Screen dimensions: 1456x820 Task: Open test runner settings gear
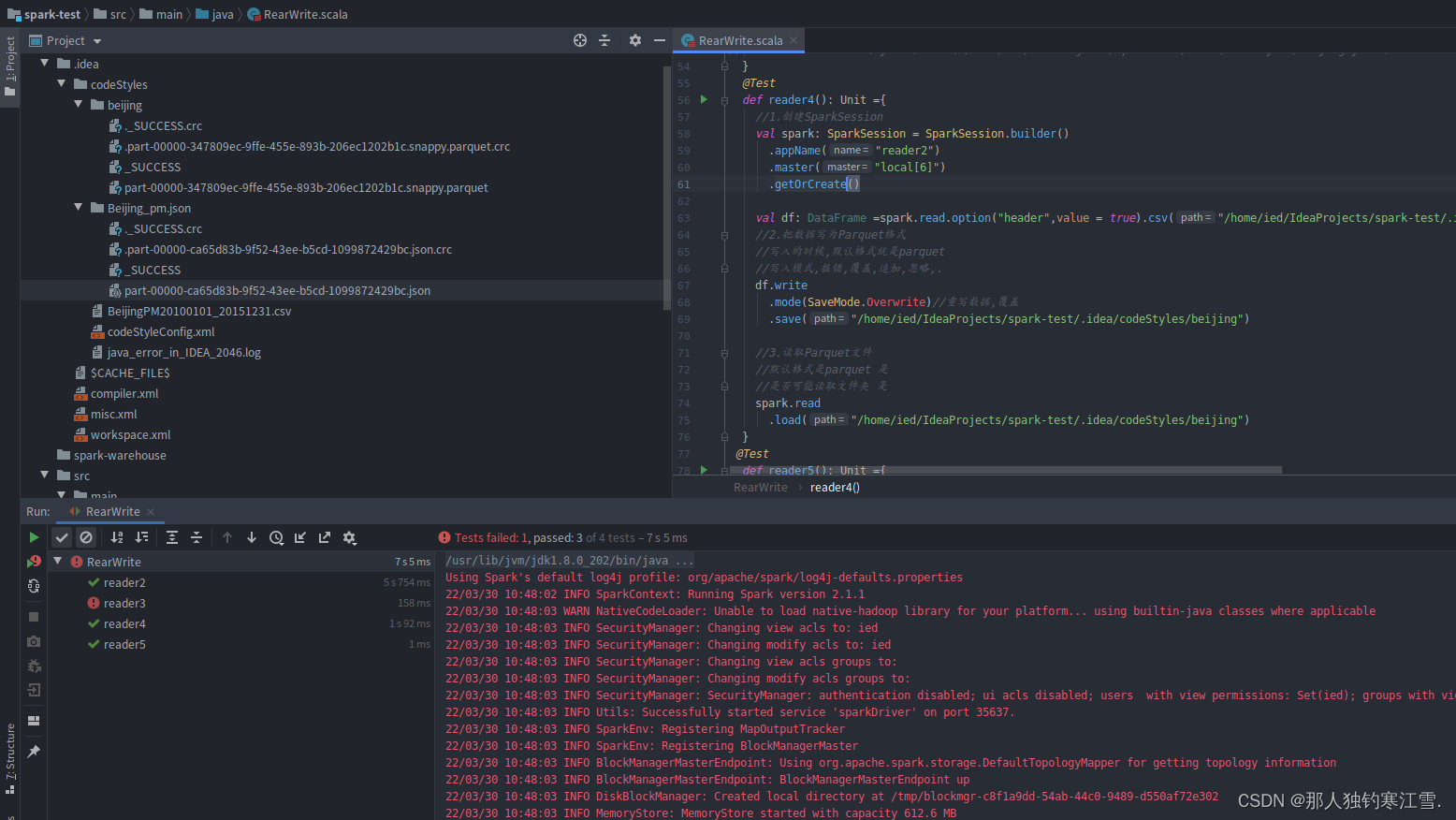pos(349,537)
